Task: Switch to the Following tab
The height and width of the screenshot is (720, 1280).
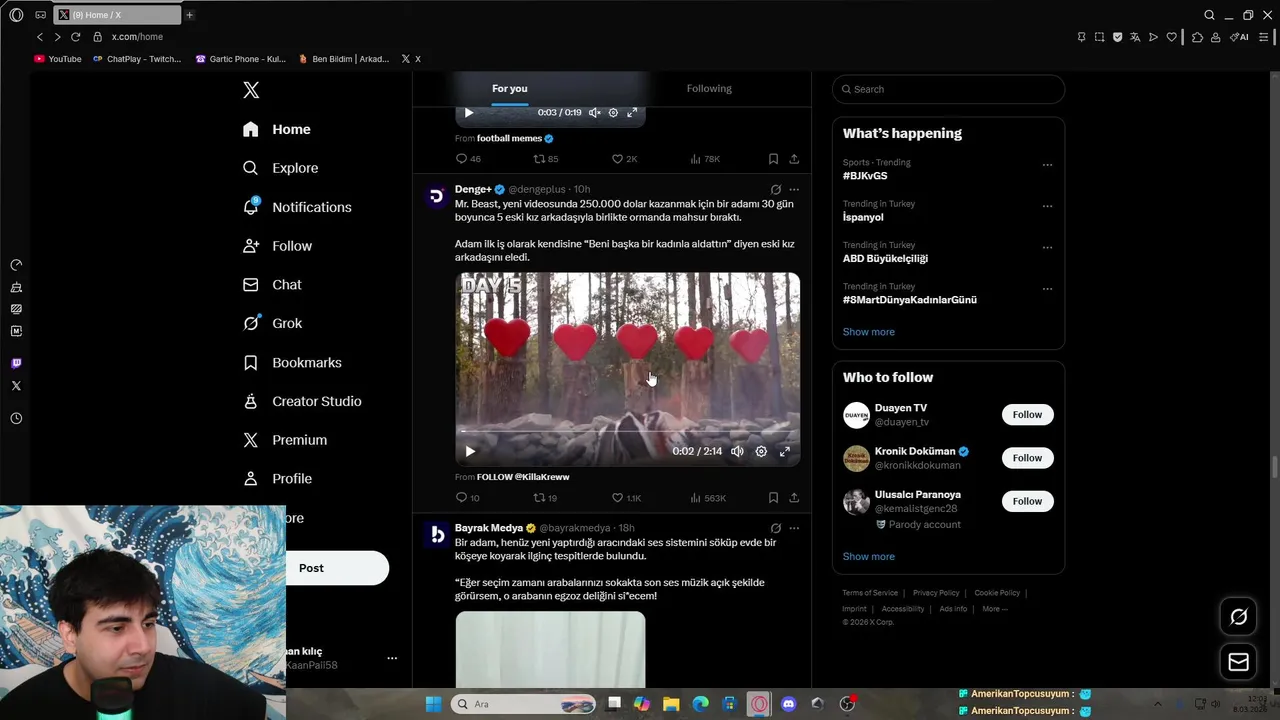Action: click(709, 88)
